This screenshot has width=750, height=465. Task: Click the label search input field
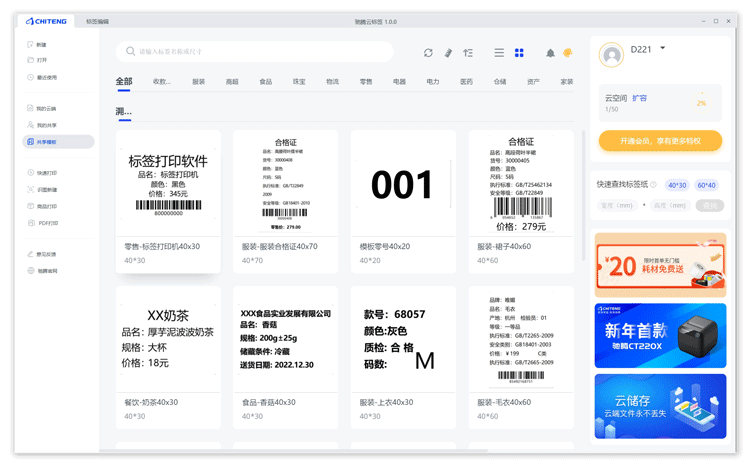[260, 52]
